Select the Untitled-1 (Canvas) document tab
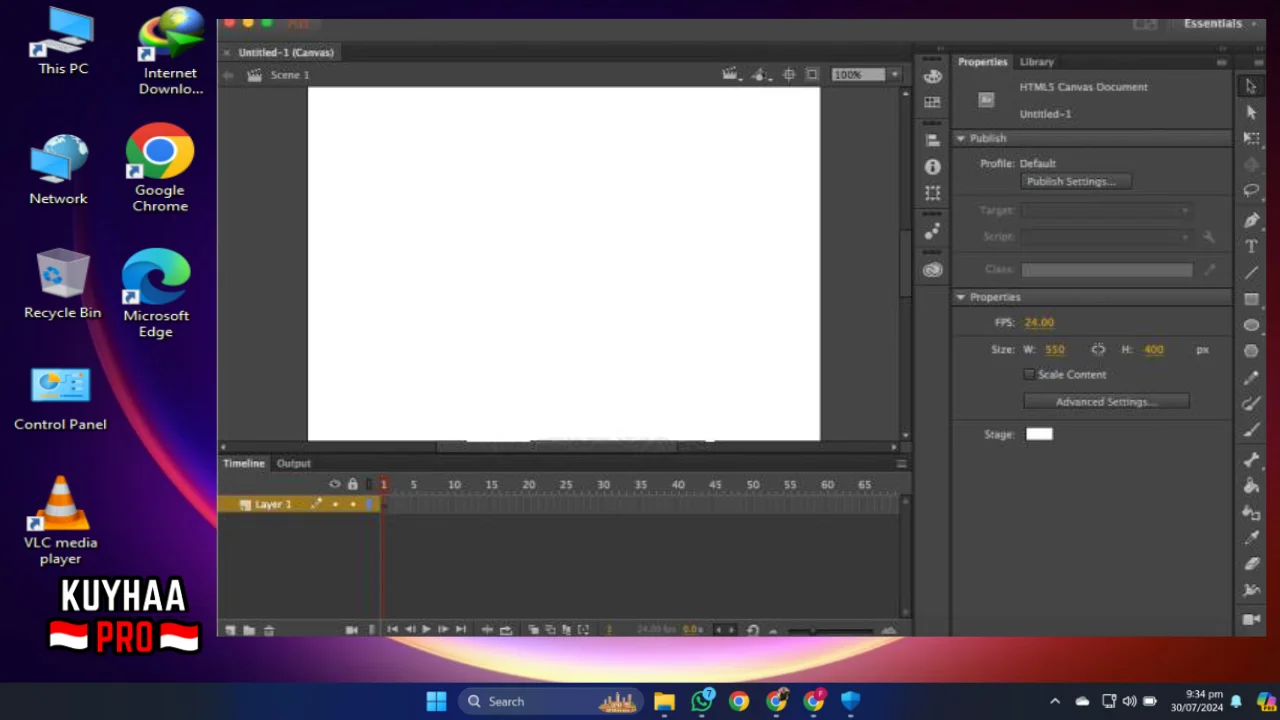Image resolution: width=1280 pixels, height=720 pixels. pos(286,52)
